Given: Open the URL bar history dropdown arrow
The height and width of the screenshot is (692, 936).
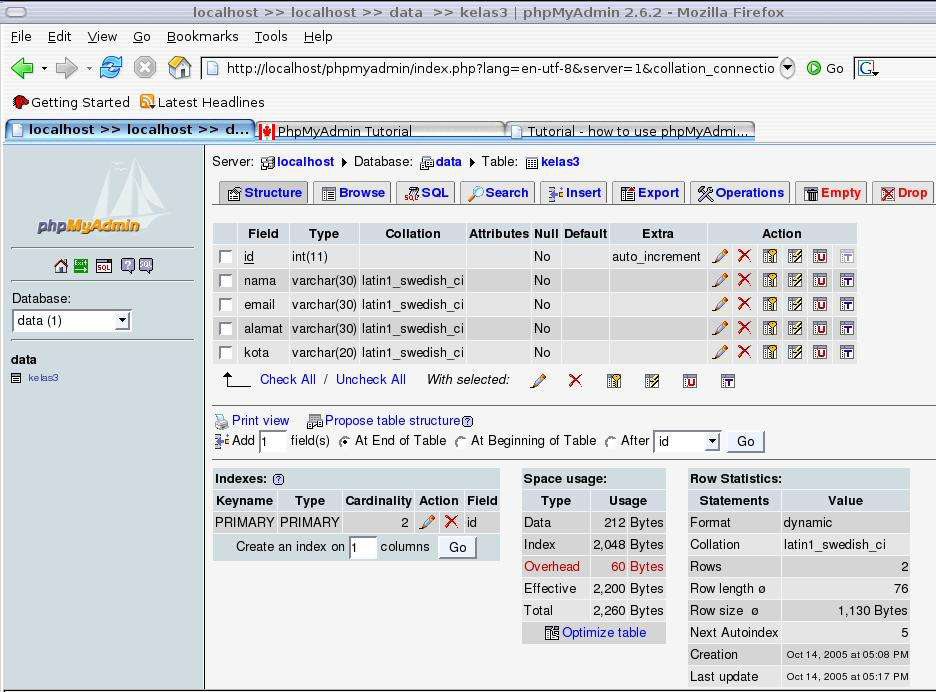Looking at the screenshot, I should [787, 67].
